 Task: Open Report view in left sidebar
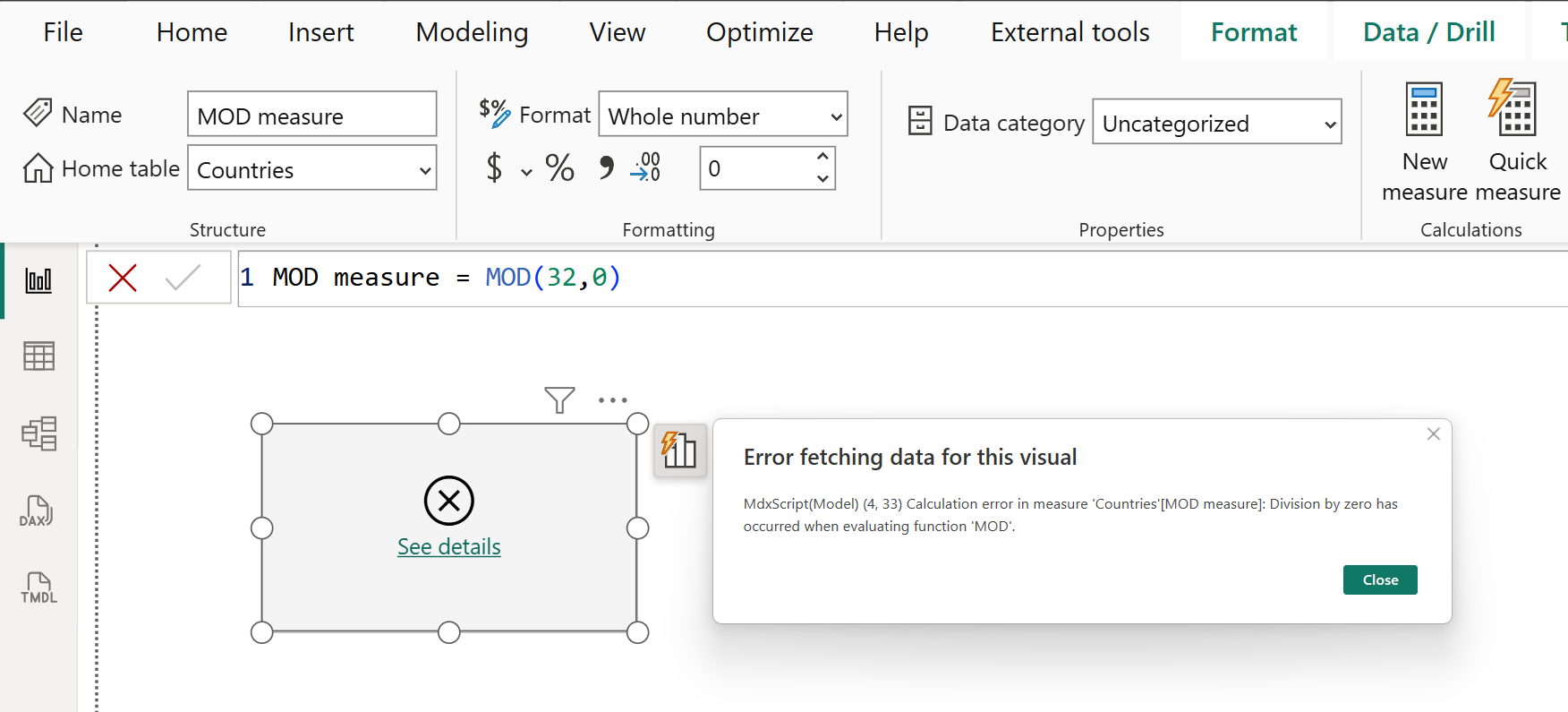coord(38,280)
